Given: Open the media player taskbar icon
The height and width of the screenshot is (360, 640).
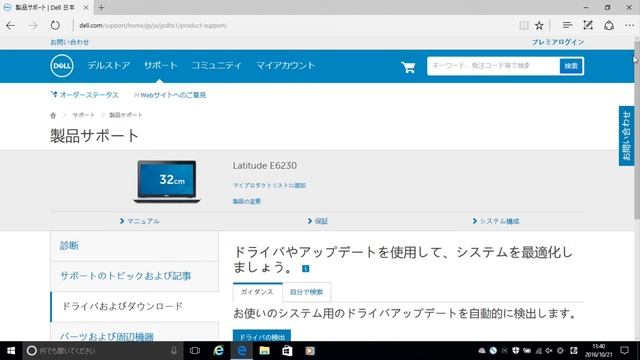Looking at the screenshot, I should click(x=310, y=351).
